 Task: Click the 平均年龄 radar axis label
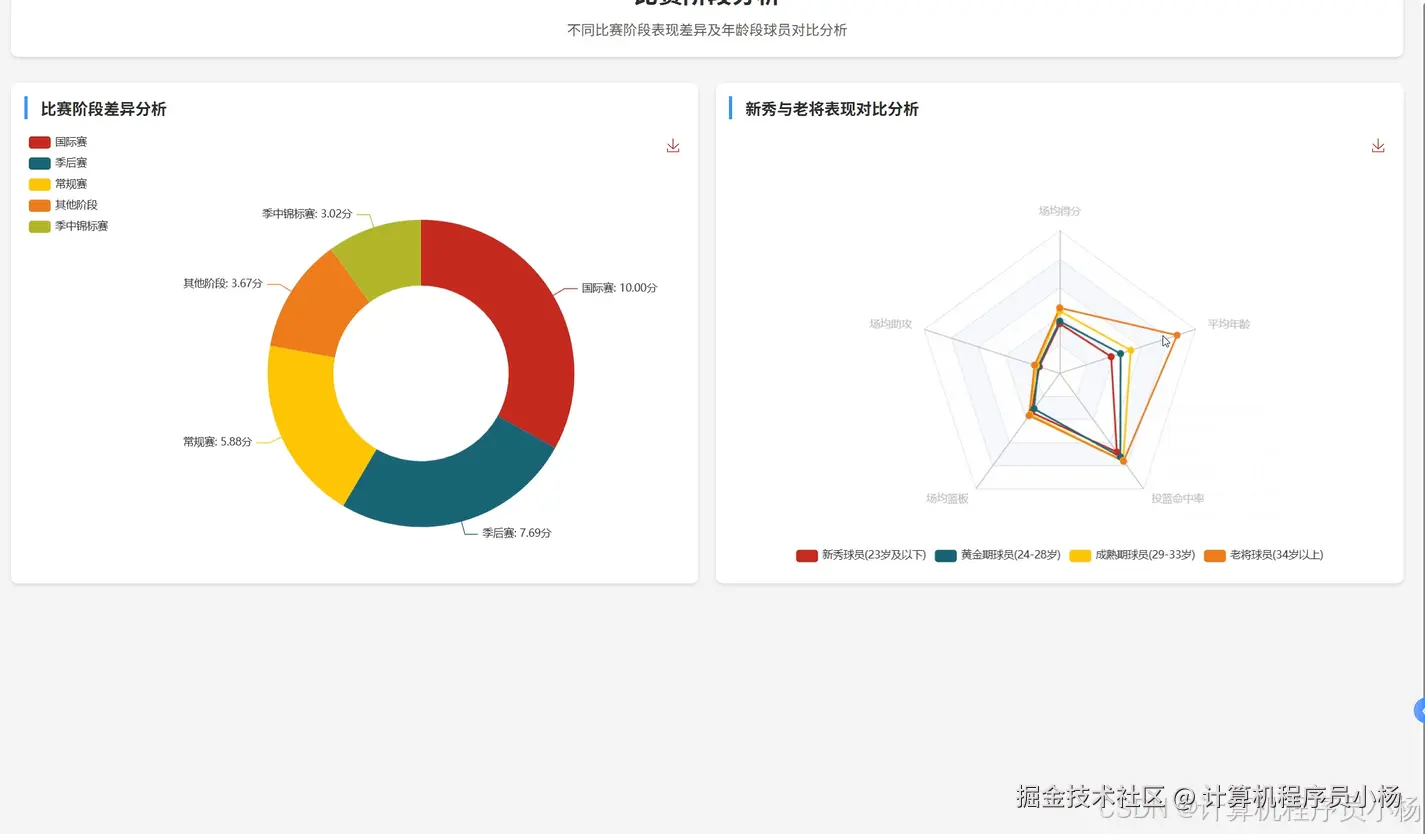(1228, 324)
